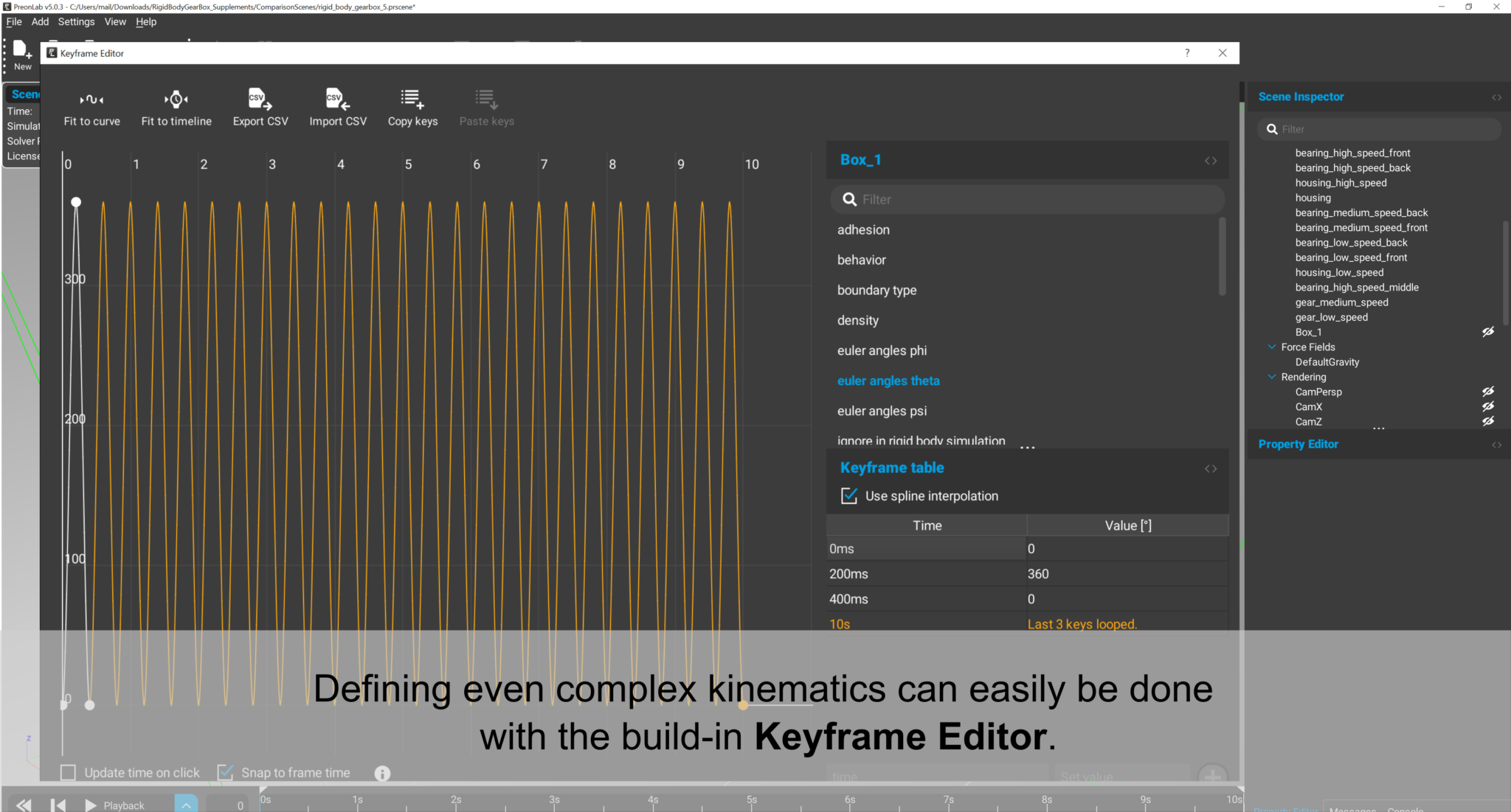Image resolution: width=1511 pixels, height=812 pixels.
Task: Select the euler angles psi property
Action: [882, 411]
